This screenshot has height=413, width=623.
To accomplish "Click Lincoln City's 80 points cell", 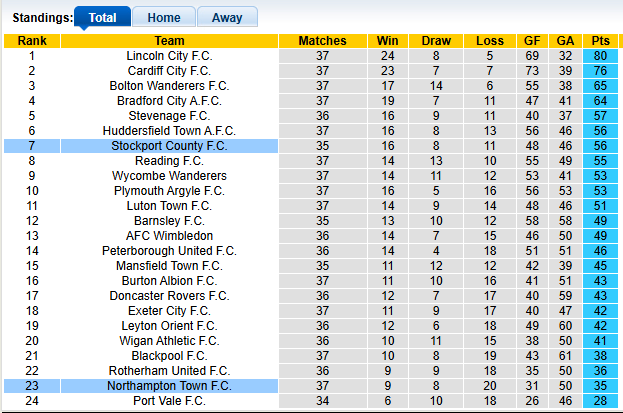I will click(600, 56).
